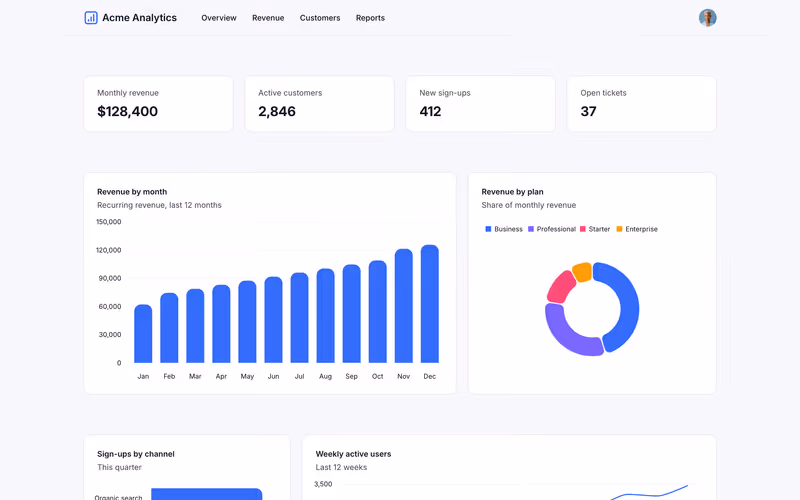Click the 'Weekly active users' heading
Image resolution: width=800 pixels, height=500 pixels.
353,454
